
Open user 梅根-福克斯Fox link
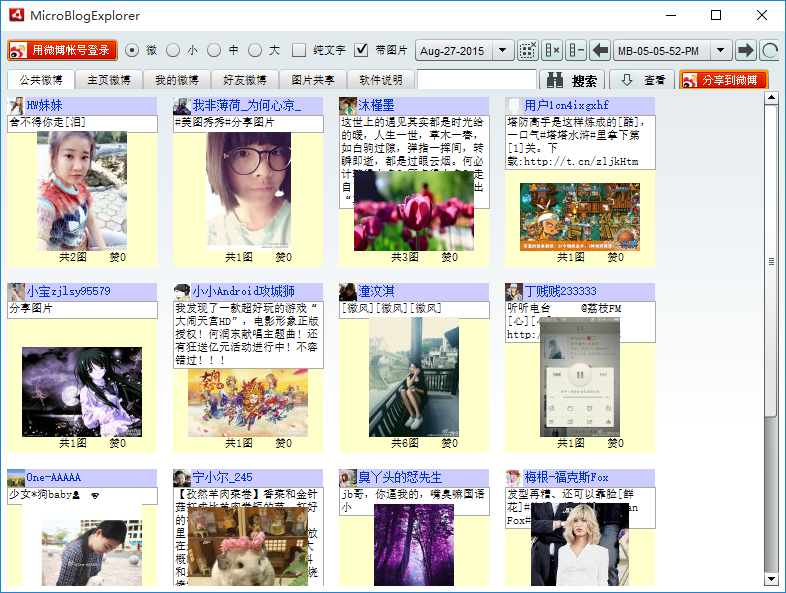click(566, 477)
